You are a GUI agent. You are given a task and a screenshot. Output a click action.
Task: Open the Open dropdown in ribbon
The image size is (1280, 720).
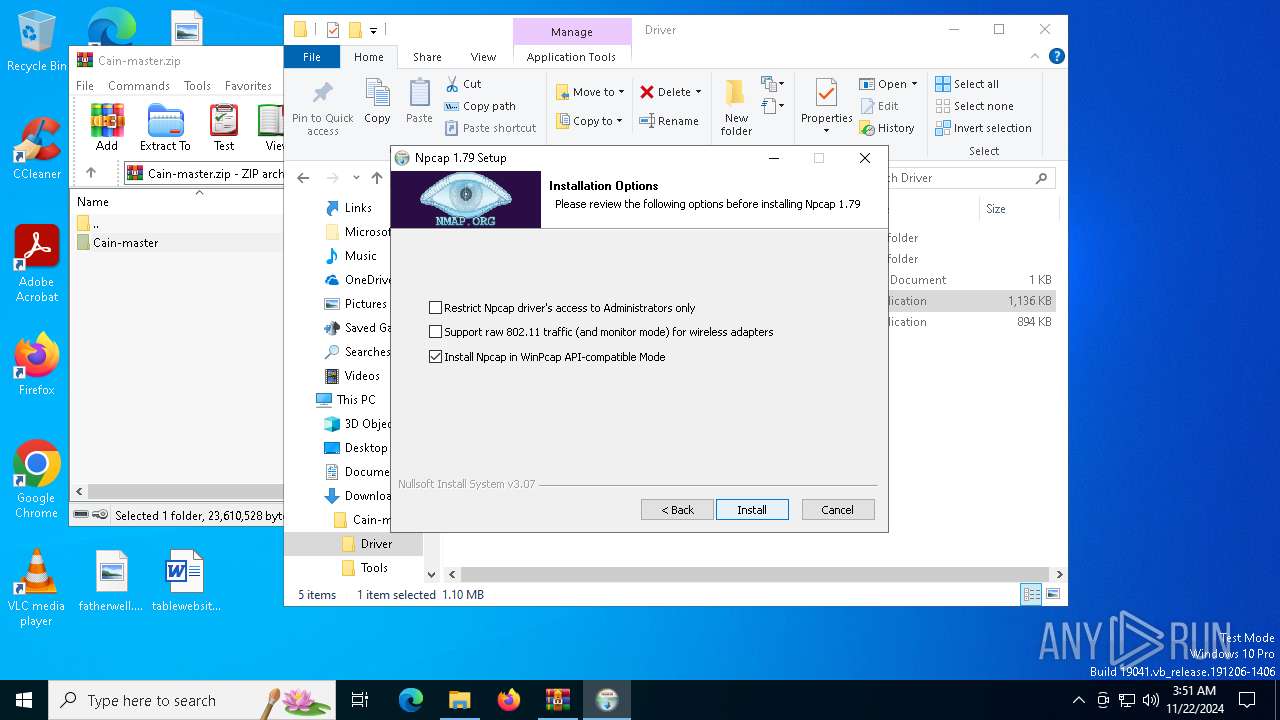click(x=888, y=84)
